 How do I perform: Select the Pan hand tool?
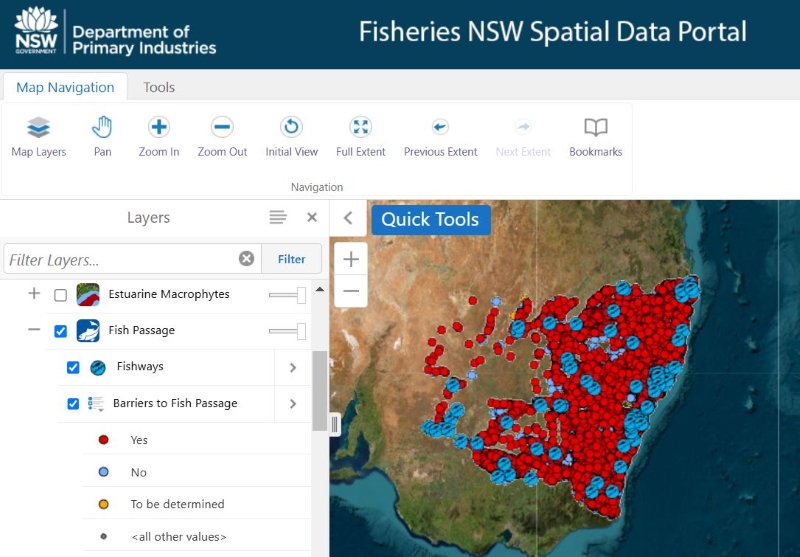102,137
